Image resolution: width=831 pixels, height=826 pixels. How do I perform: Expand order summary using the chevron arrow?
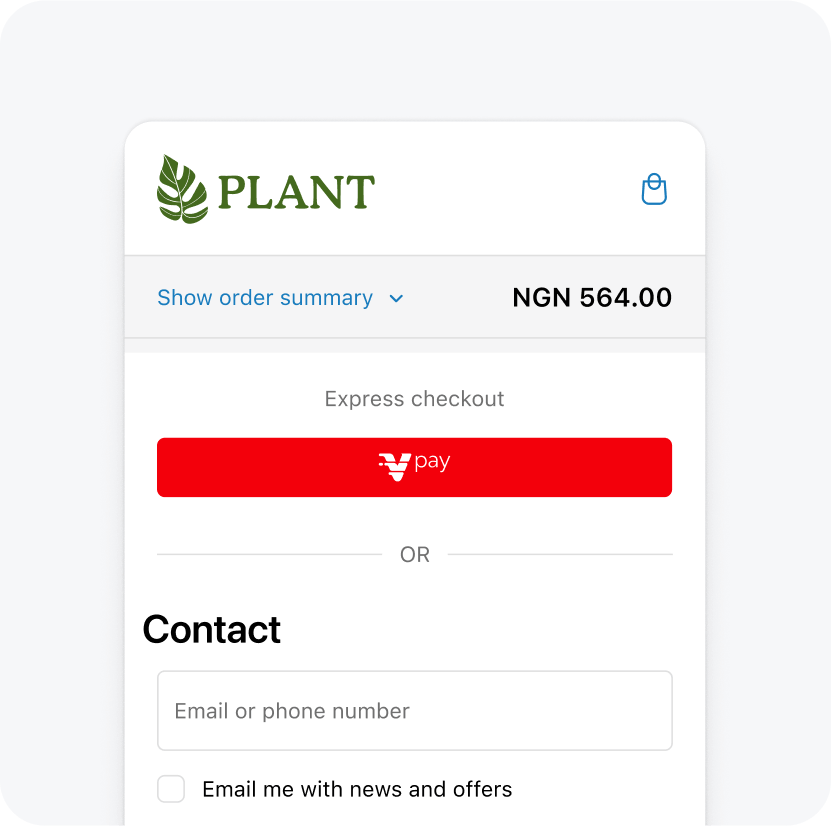396,298
